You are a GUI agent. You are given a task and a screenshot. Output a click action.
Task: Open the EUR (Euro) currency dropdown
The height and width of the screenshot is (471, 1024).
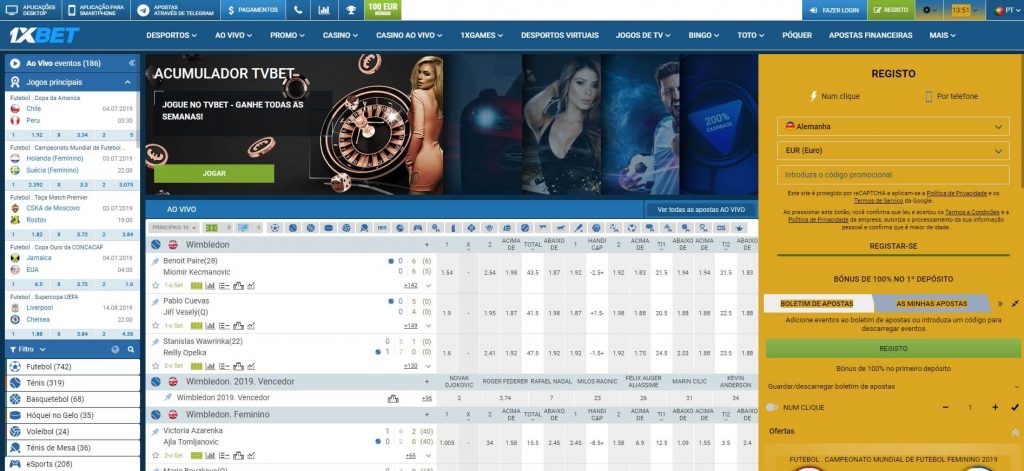click(x=893, y=151)
